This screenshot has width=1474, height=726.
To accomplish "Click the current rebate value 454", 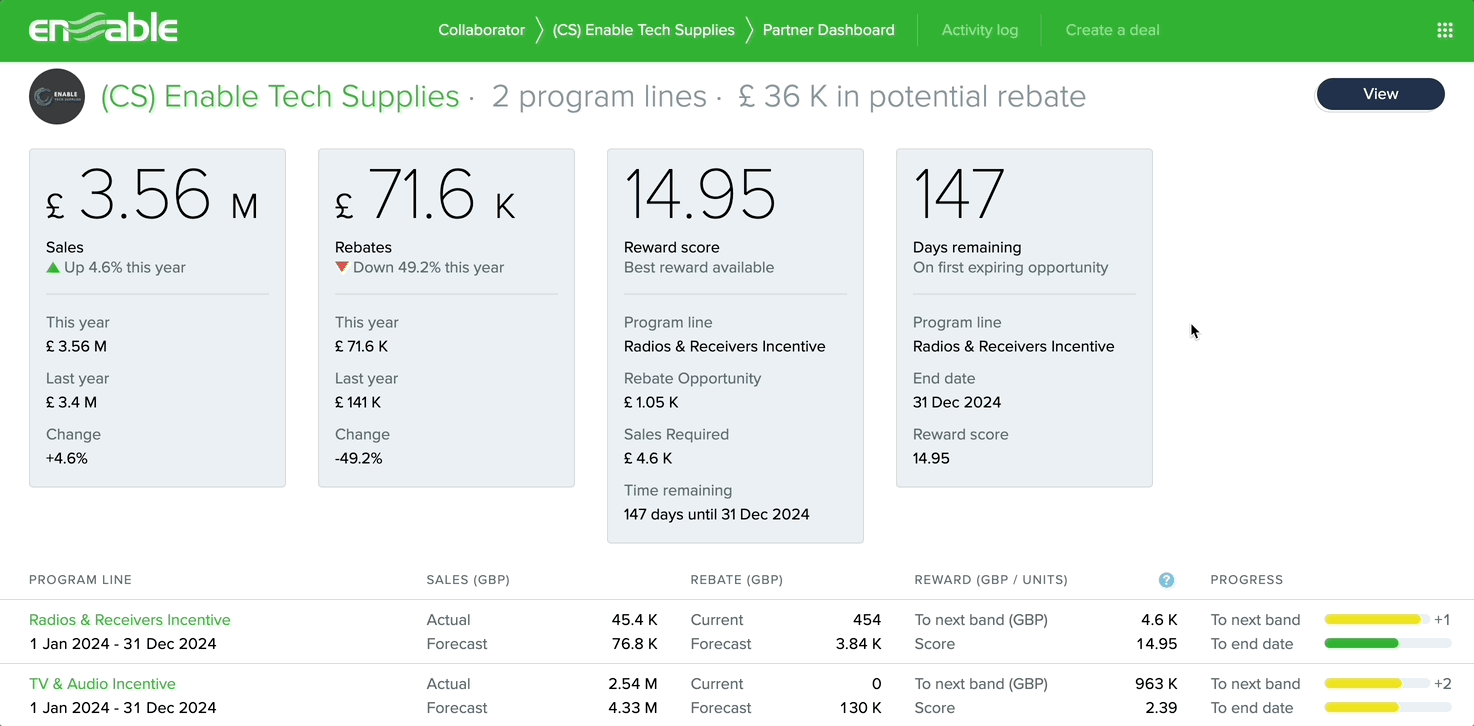I will pos(867,620).
